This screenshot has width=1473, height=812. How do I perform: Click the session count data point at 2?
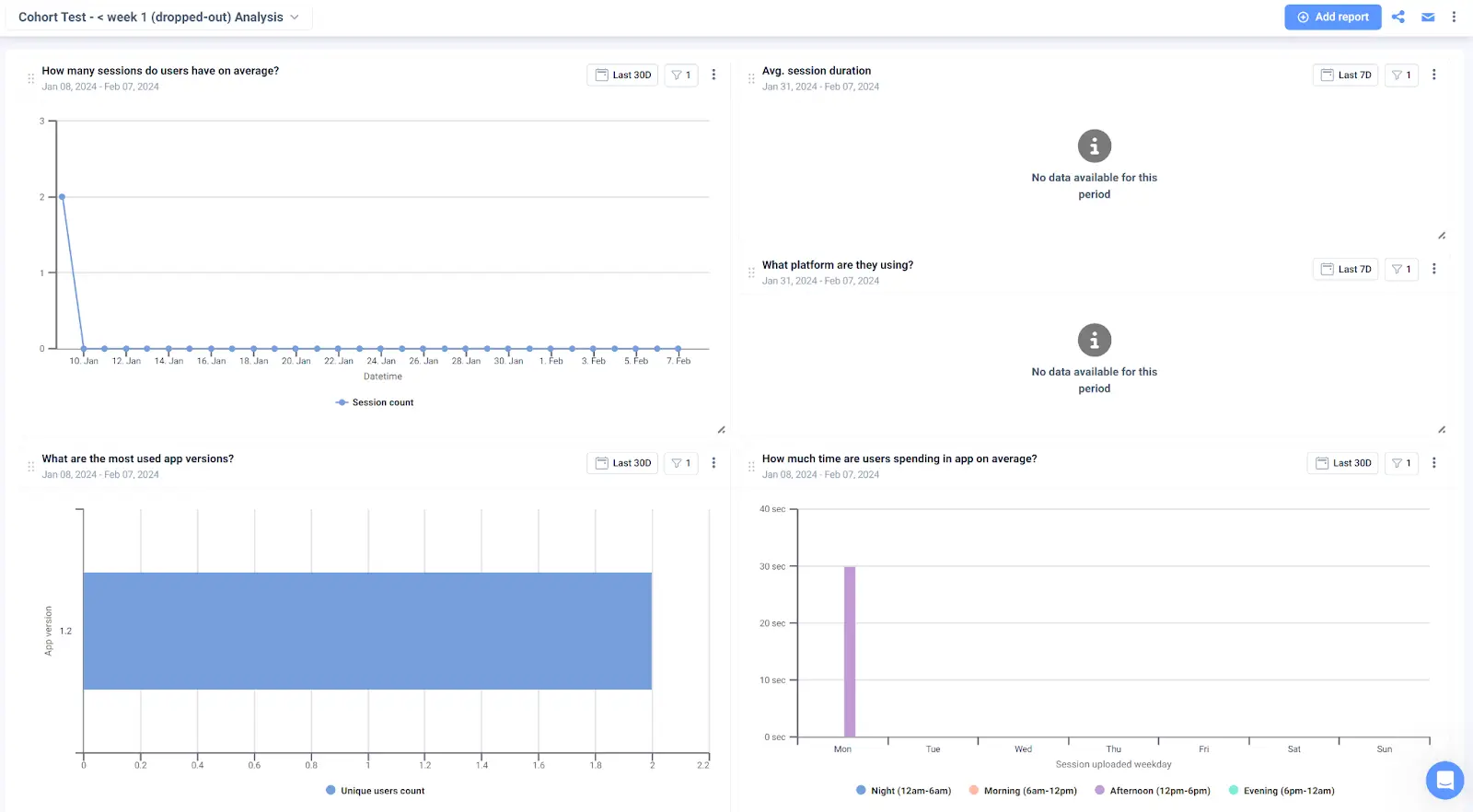[62, 197]
